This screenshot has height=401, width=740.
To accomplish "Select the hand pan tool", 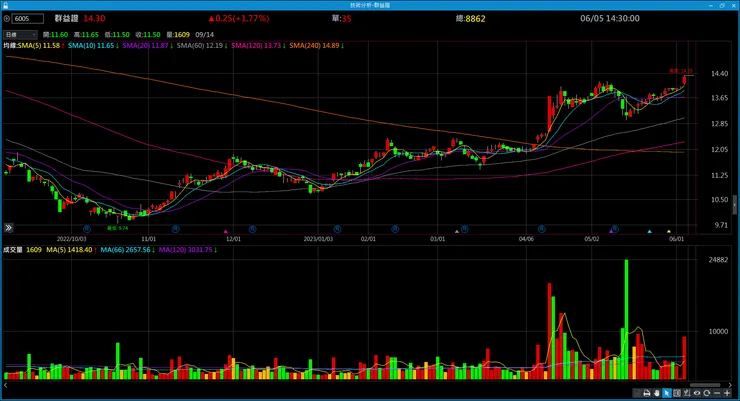I will click(656, 393).
